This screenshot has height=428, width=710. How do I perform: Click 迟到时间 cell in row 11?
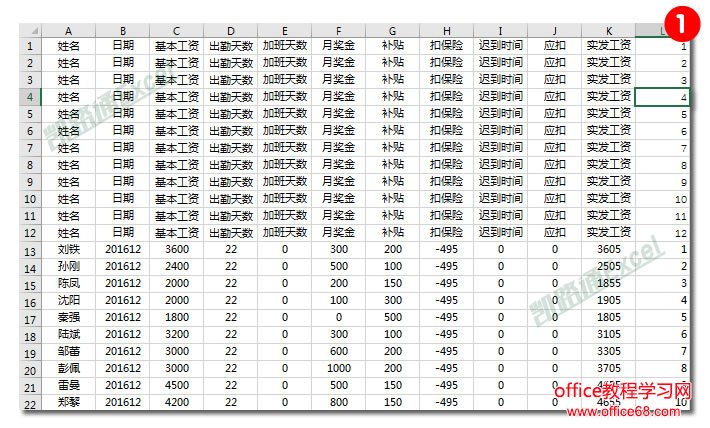[500, 216]
